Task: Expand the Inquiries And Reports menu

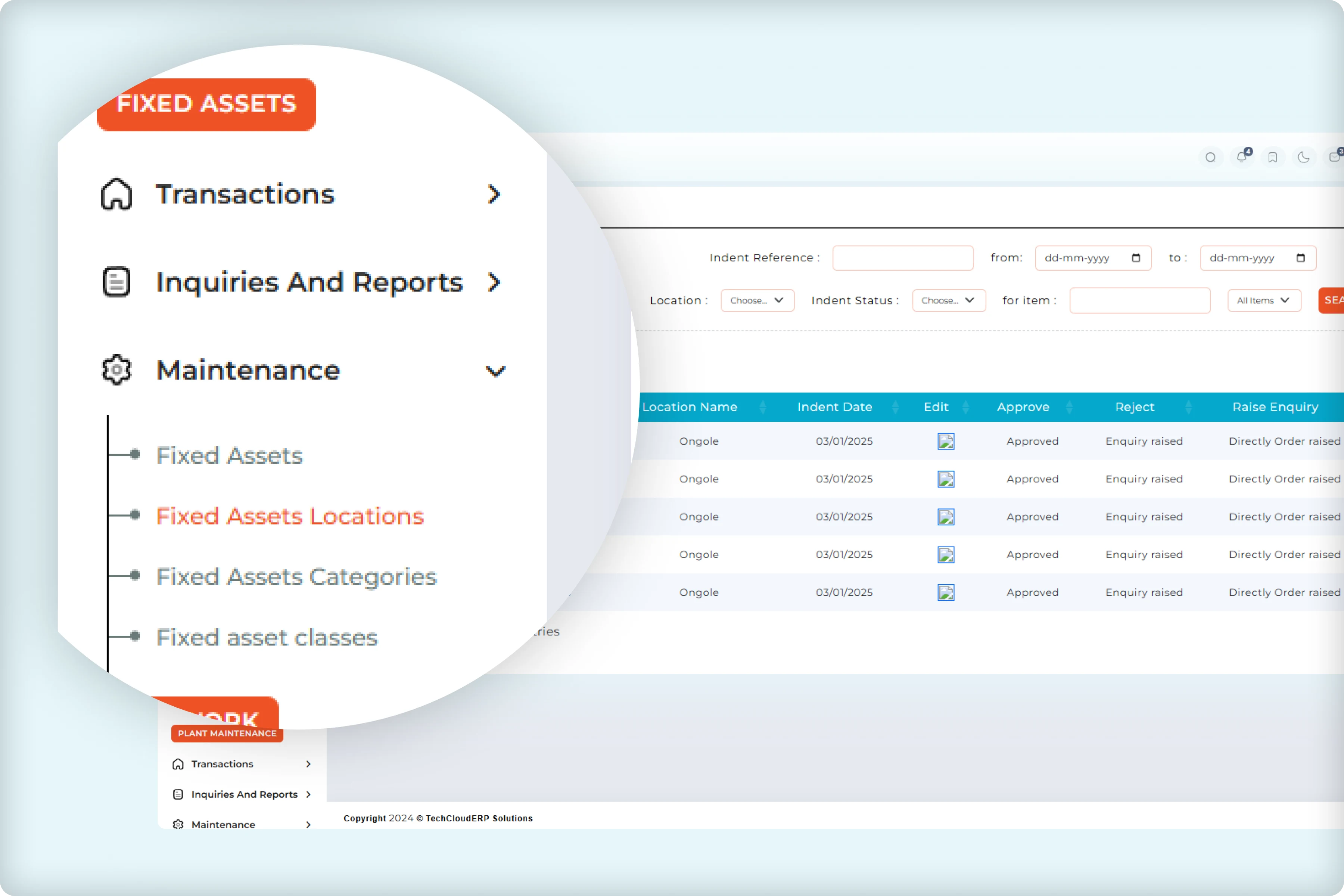Action: coord(494,282)
